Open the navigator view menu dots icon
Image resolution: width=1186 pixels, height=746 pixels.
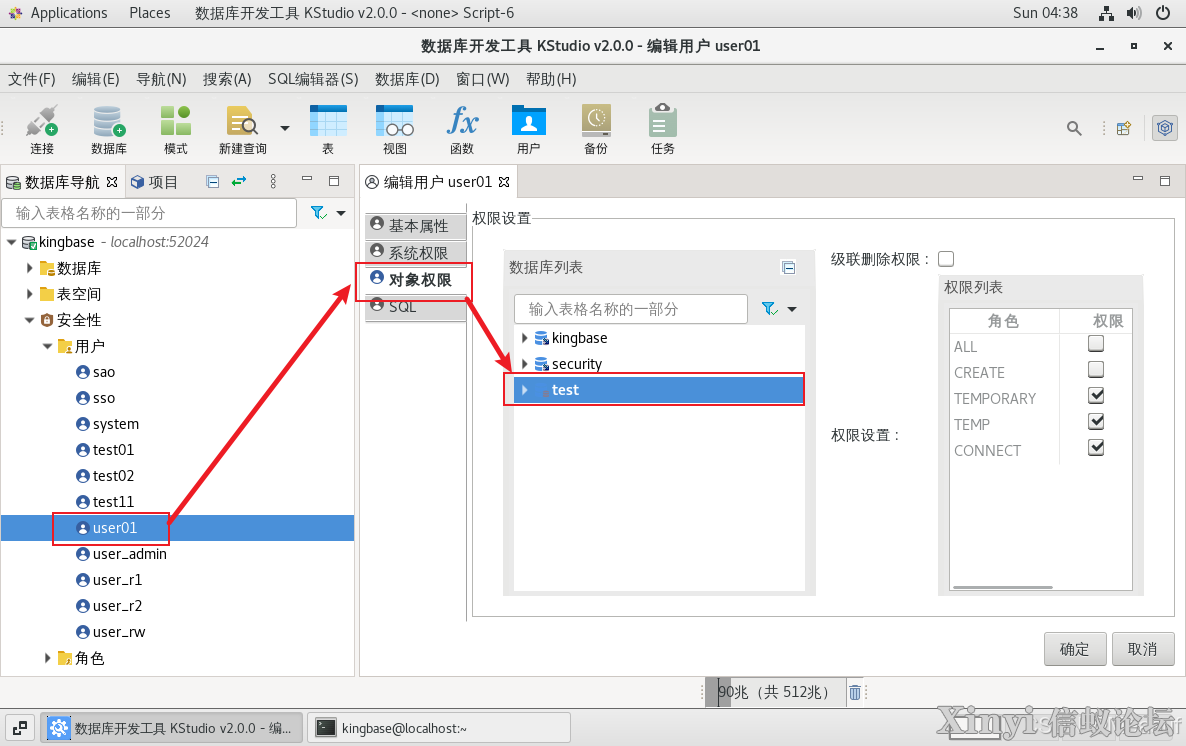273,182
